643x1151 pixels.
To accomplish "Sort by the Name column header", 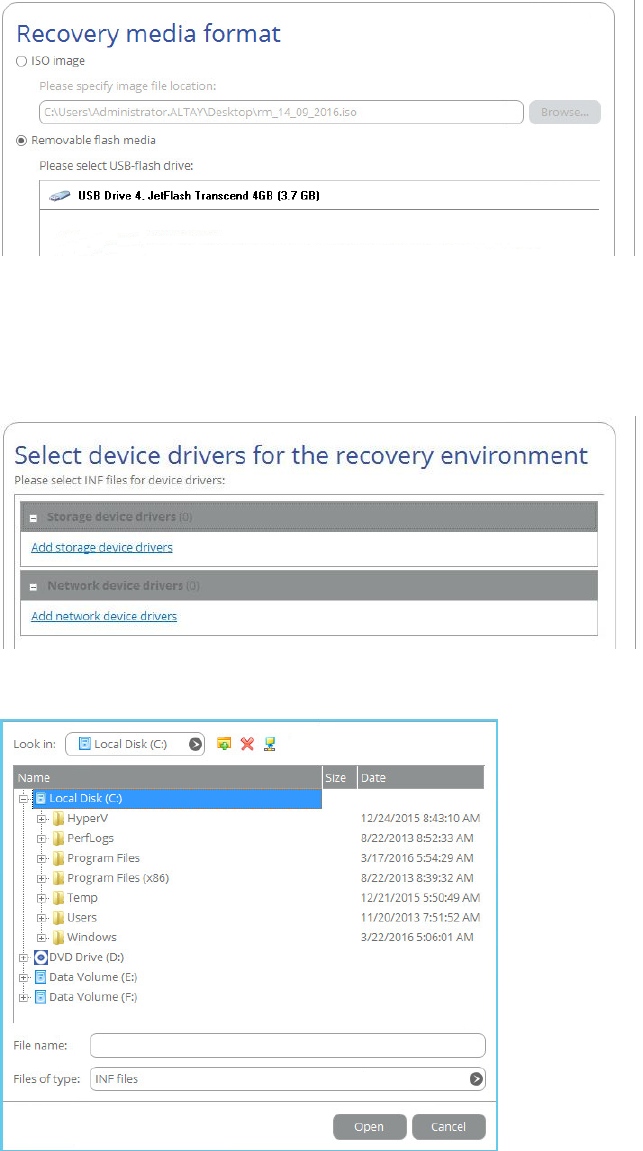I will pos(168,777).
